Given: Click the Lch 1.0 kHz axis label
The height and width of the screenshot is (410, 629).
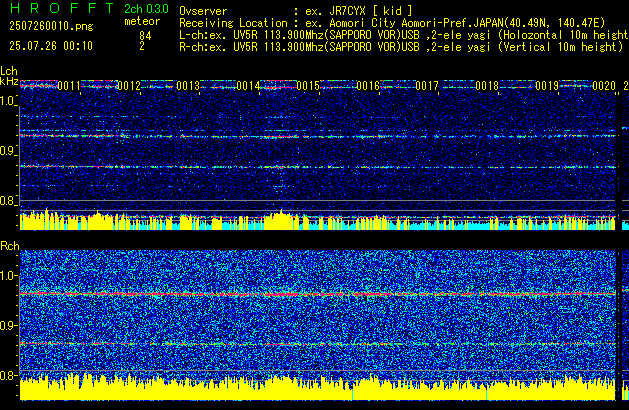Looking at the screenshot, I should 8,101.
